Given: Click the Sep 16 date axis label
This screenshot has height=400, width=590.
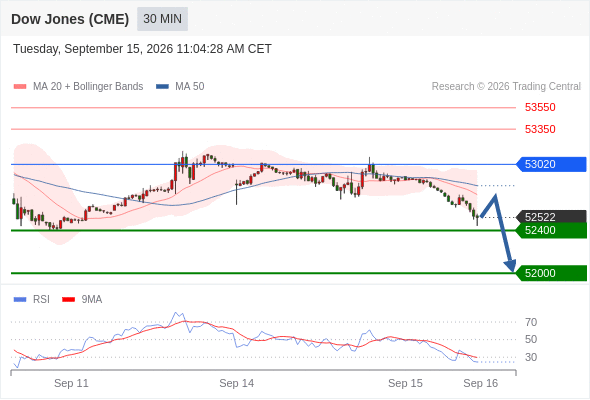Looking at the screenshot, I should (481, 383).
